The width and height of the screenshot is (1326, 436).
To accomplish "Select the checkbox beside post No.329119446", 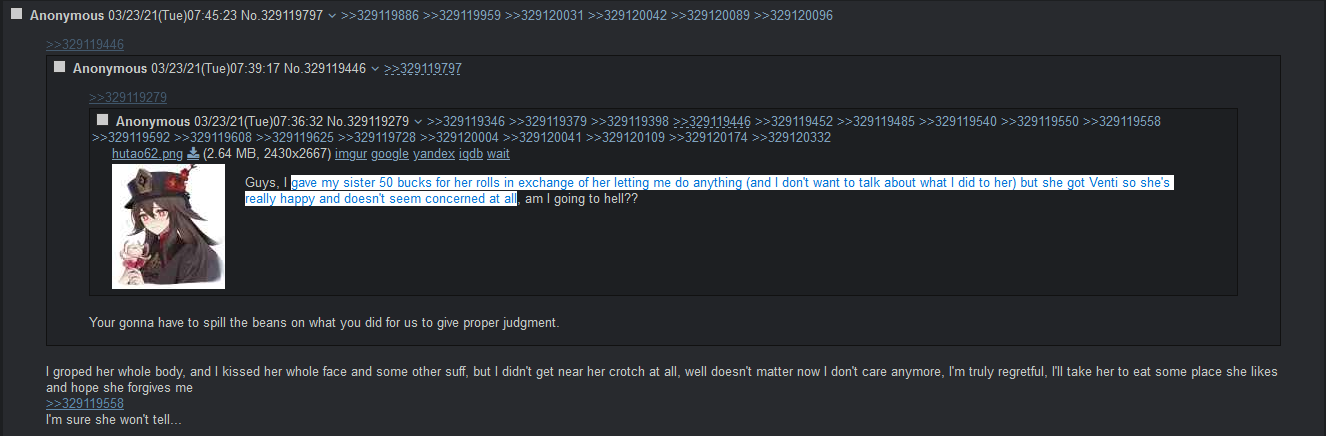I will (x=59, y=67).
